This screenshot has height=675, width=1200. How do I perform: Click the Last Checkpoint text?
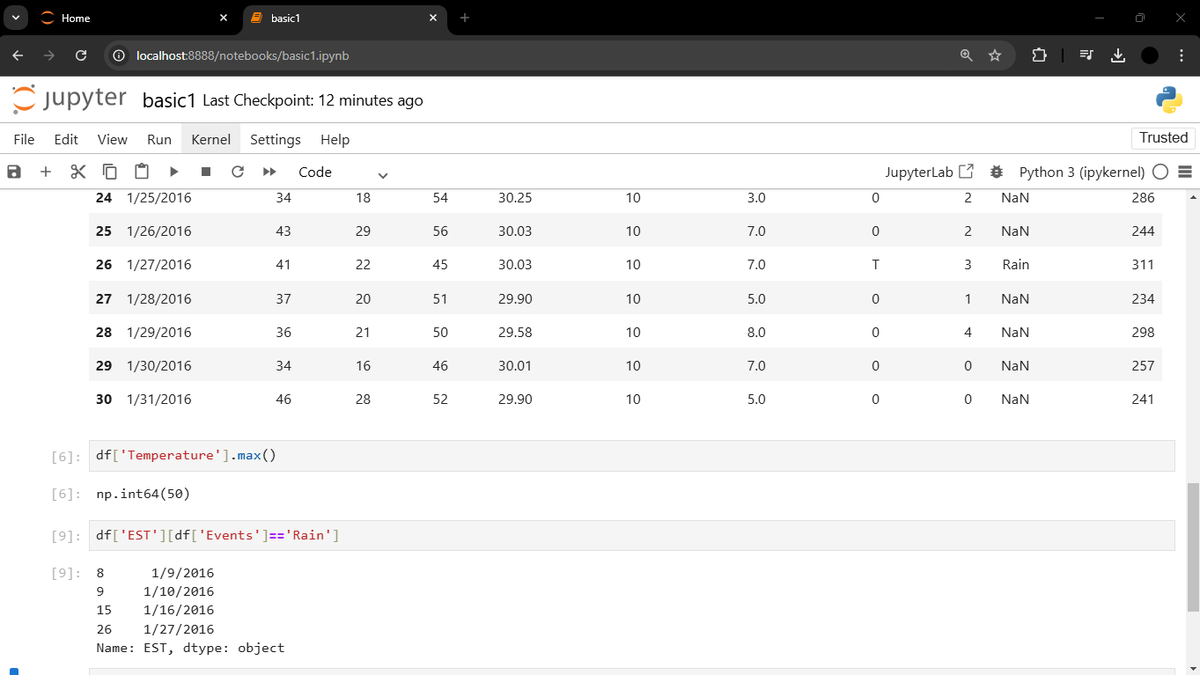click(x=312, y=100)
